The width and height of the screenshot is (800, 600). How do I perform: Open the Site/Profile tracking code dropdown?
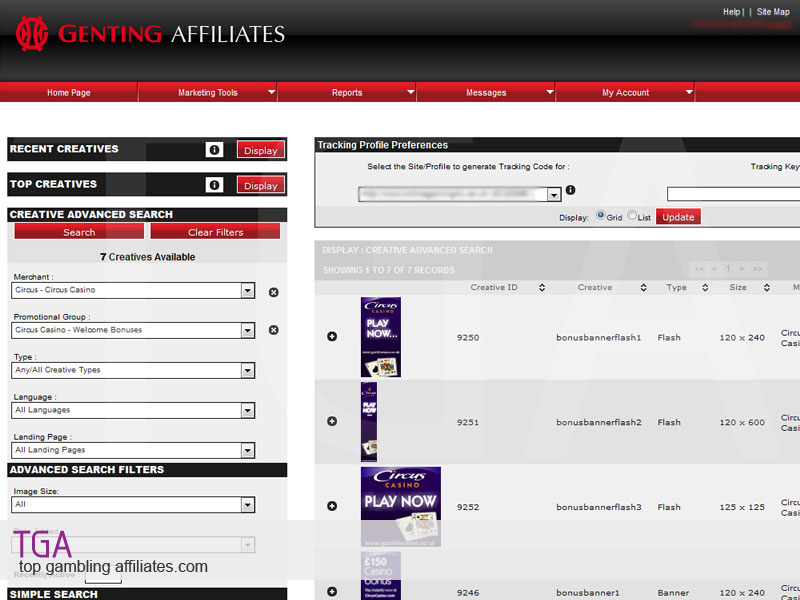(460, 194)
